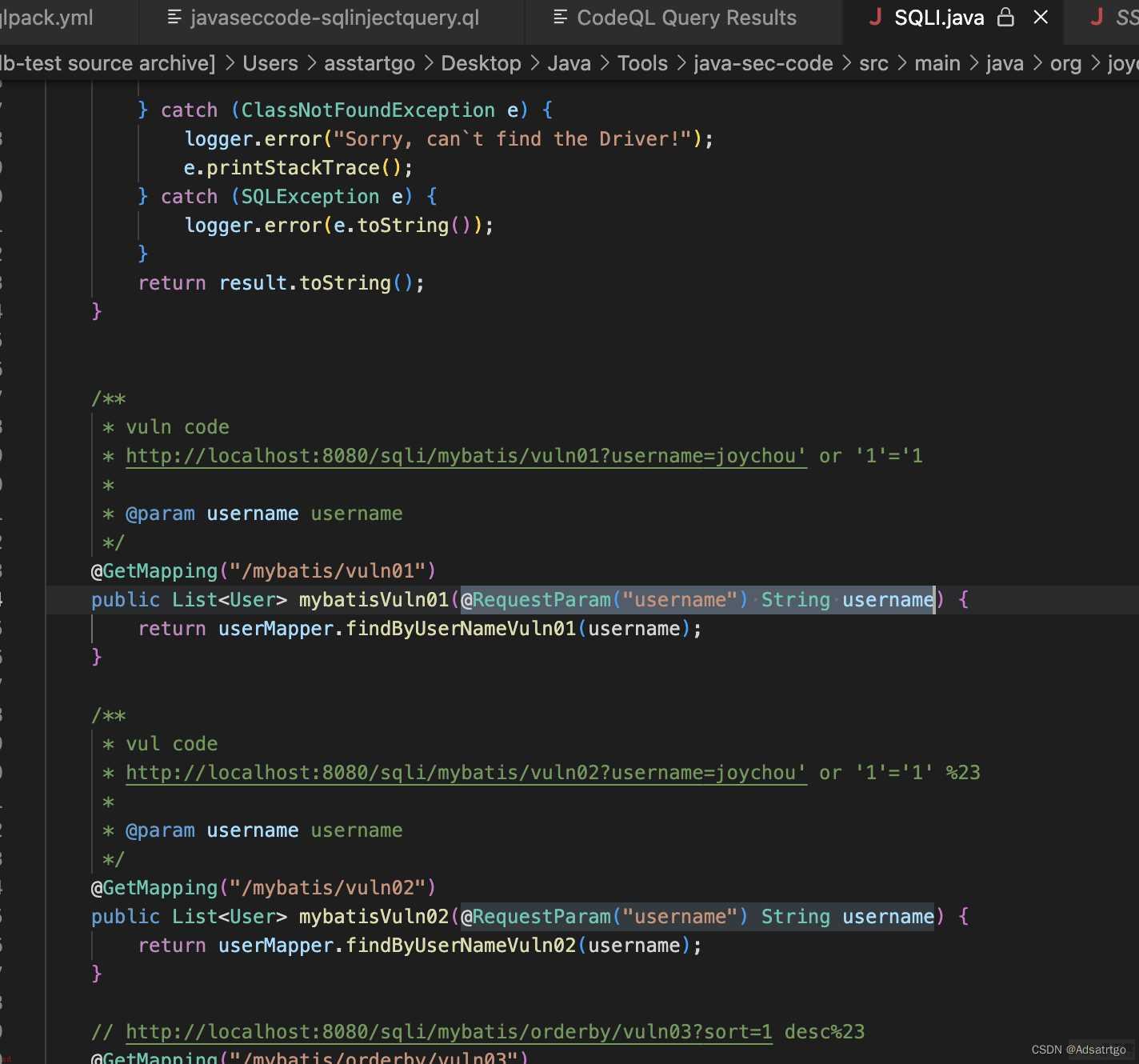Click the findByUserNameVuln01 method call
The height and width of the screenshot is (1064, 1139).
tap(461, 629)
